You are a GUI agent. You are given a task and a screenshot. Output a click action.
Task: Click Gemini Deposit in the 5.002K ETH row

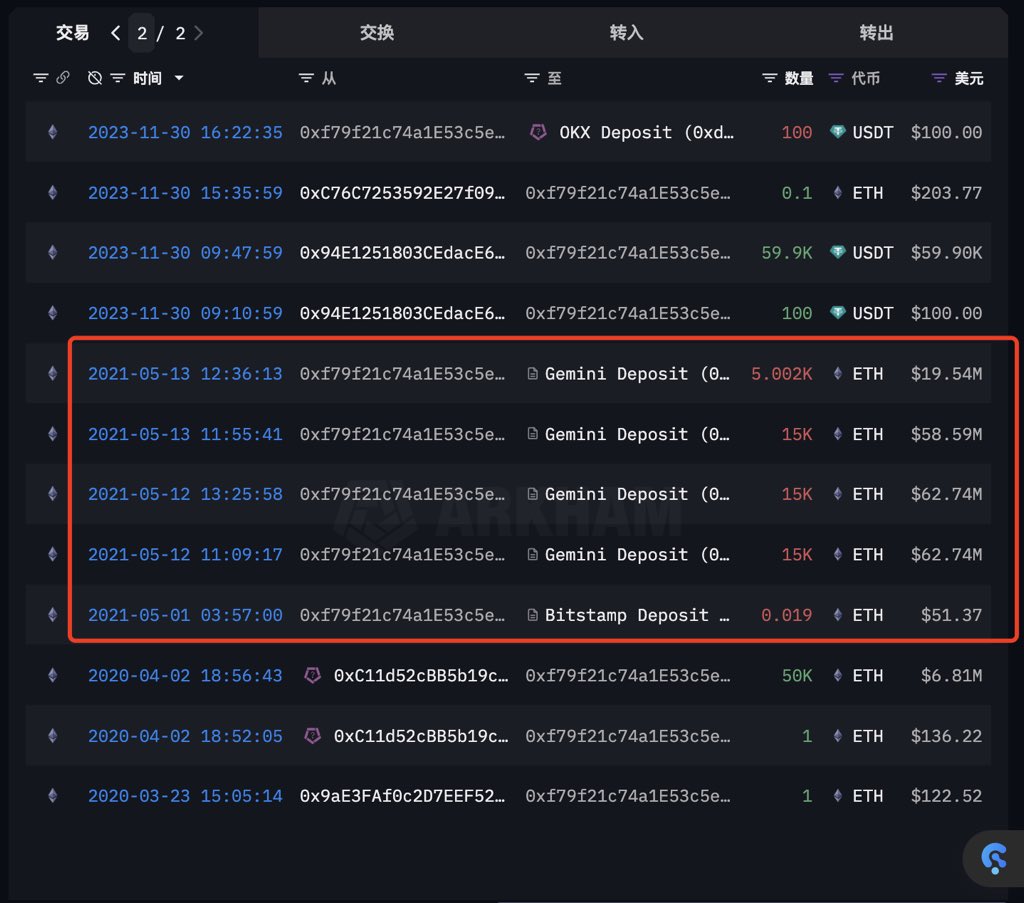[637, 373]
